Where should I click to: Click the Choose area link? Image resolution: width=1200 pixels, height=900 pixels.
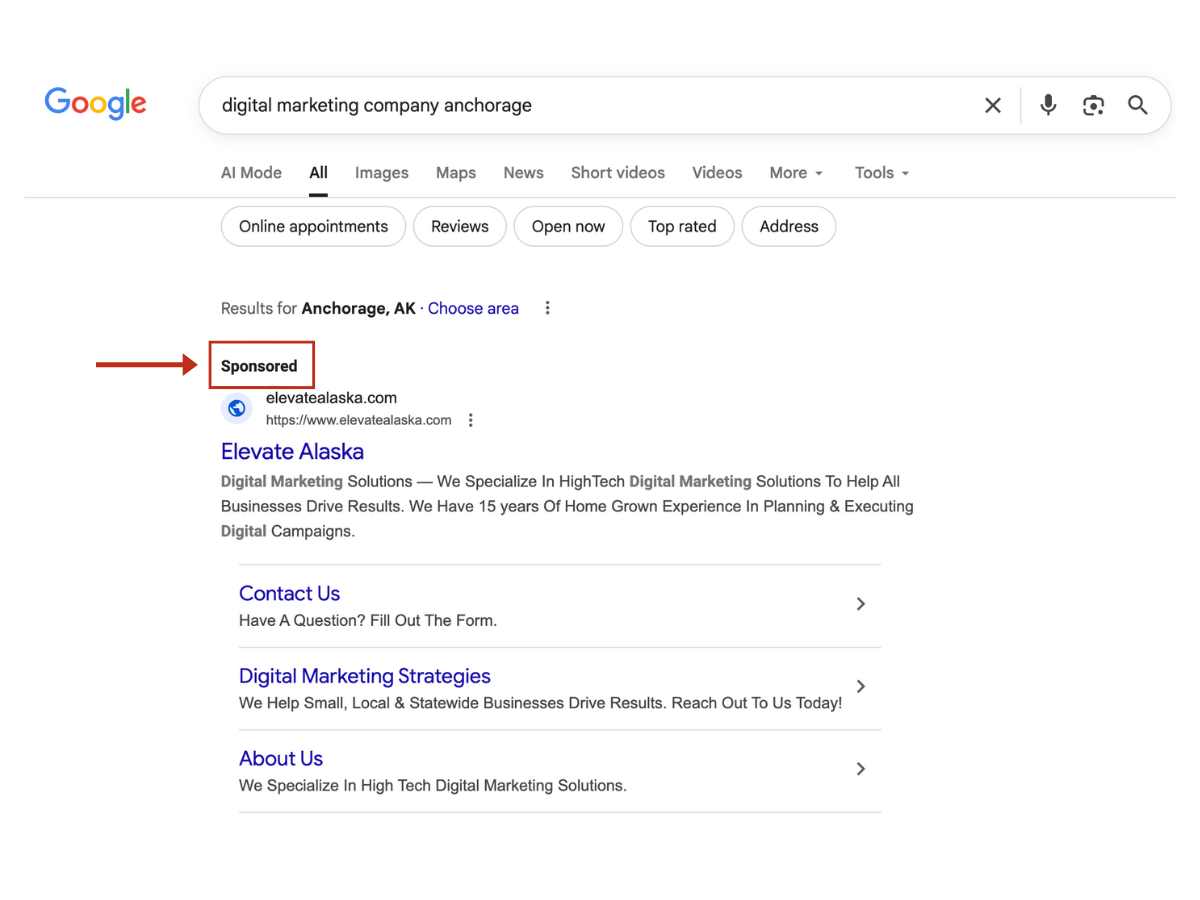(x=473, y=308)
